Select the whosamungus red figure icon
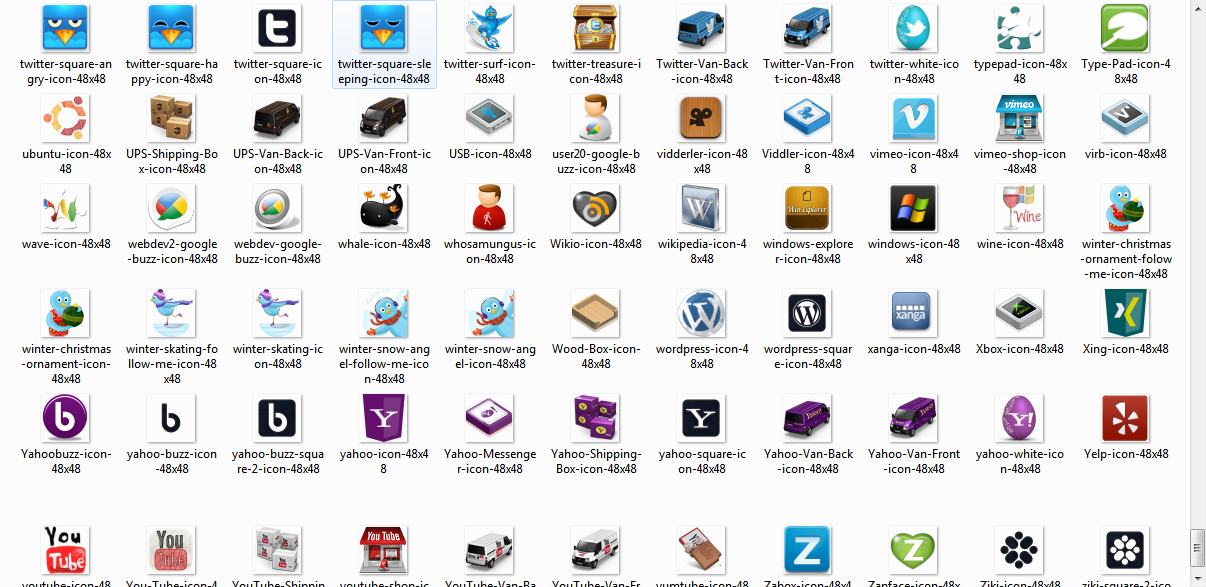The image size is (1206, 587). coord(490,209)
